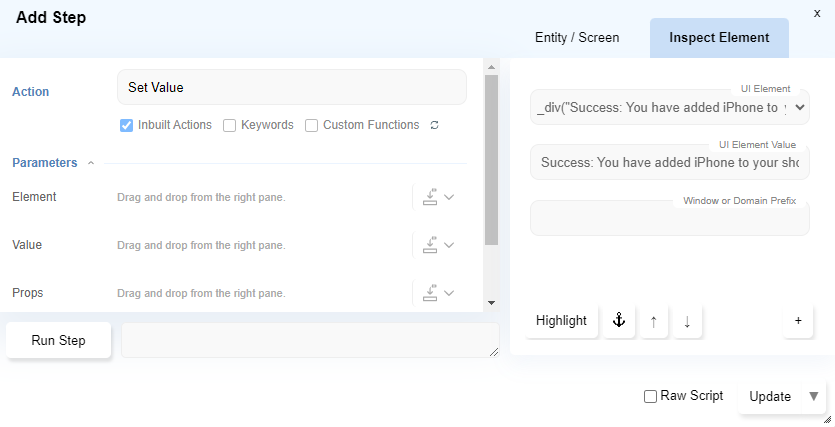
Task: Click the Highlight button
Action: (x=561, y=321)
